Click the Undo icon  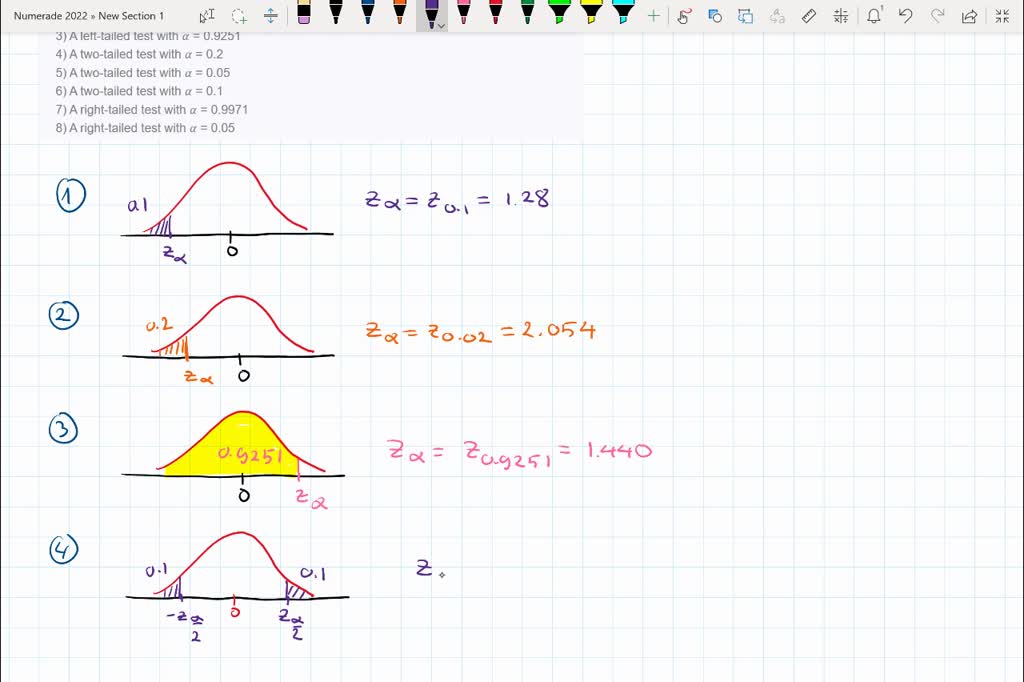coord(906,15)
